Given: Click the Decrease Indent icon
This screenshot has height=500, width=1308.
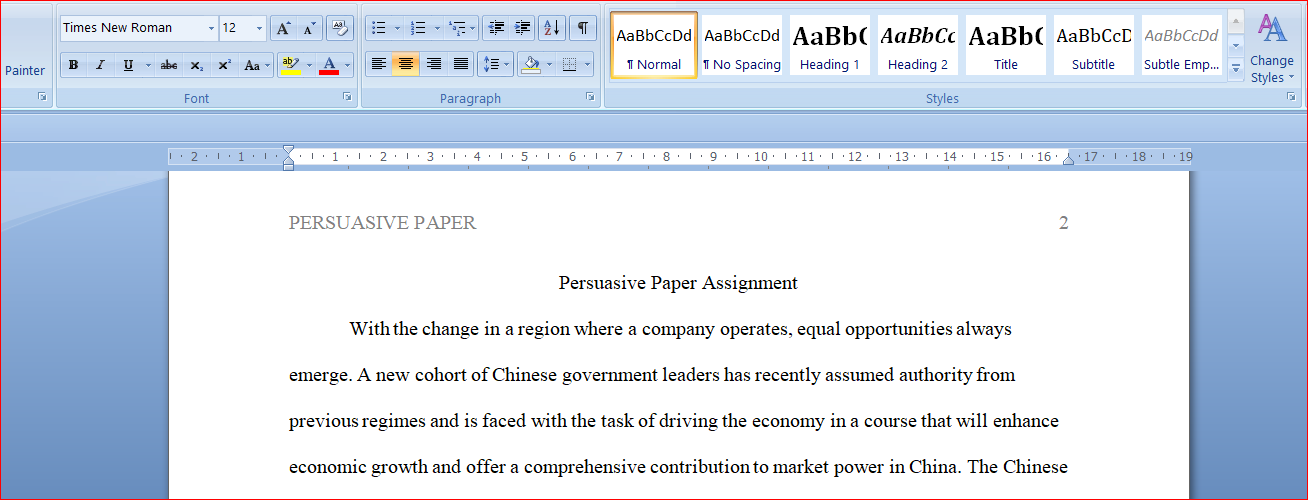Looking at the screenshot, I should point(496,28).
